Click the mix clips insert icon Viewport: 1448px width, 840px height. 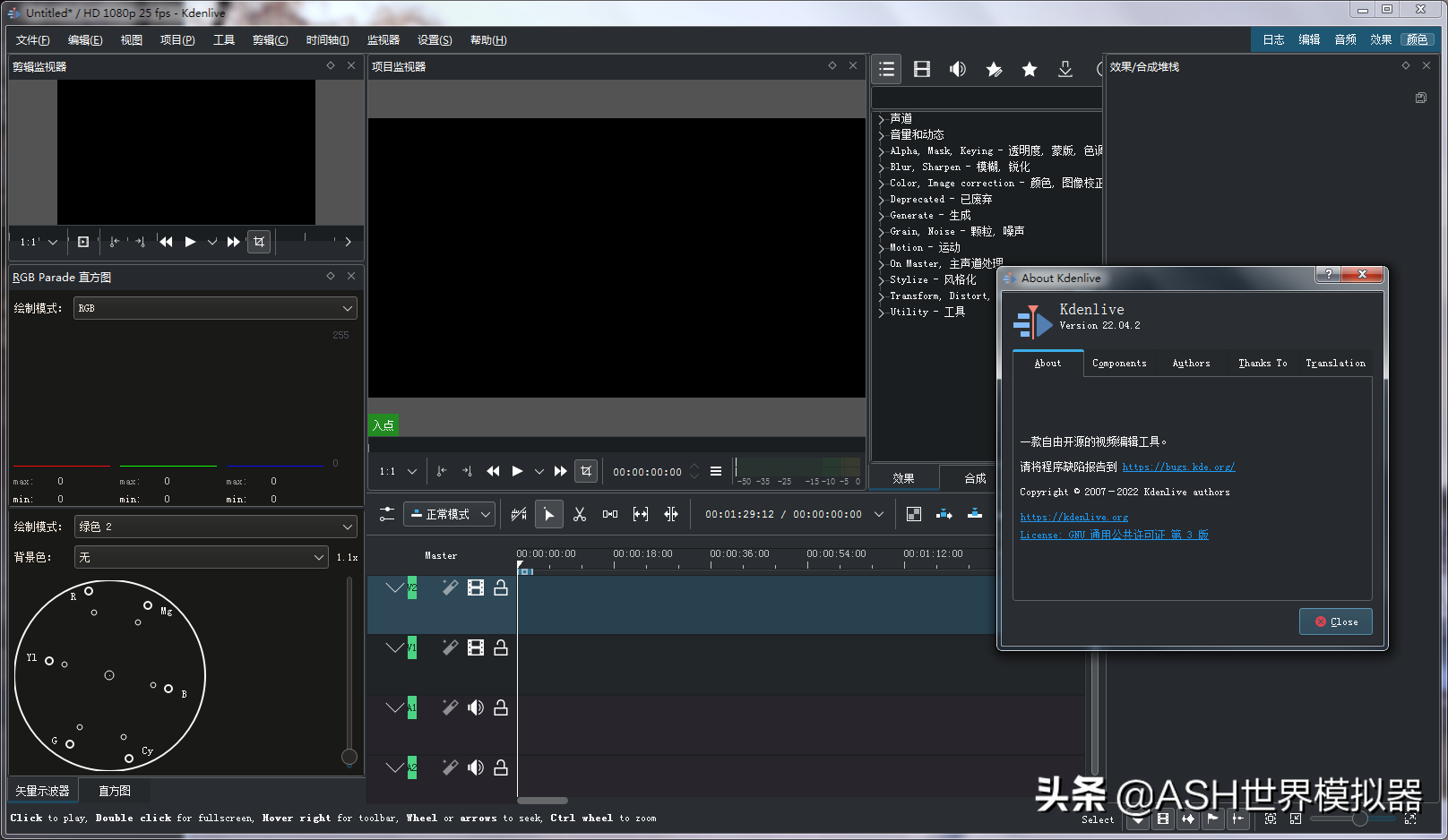coord(914,514)
